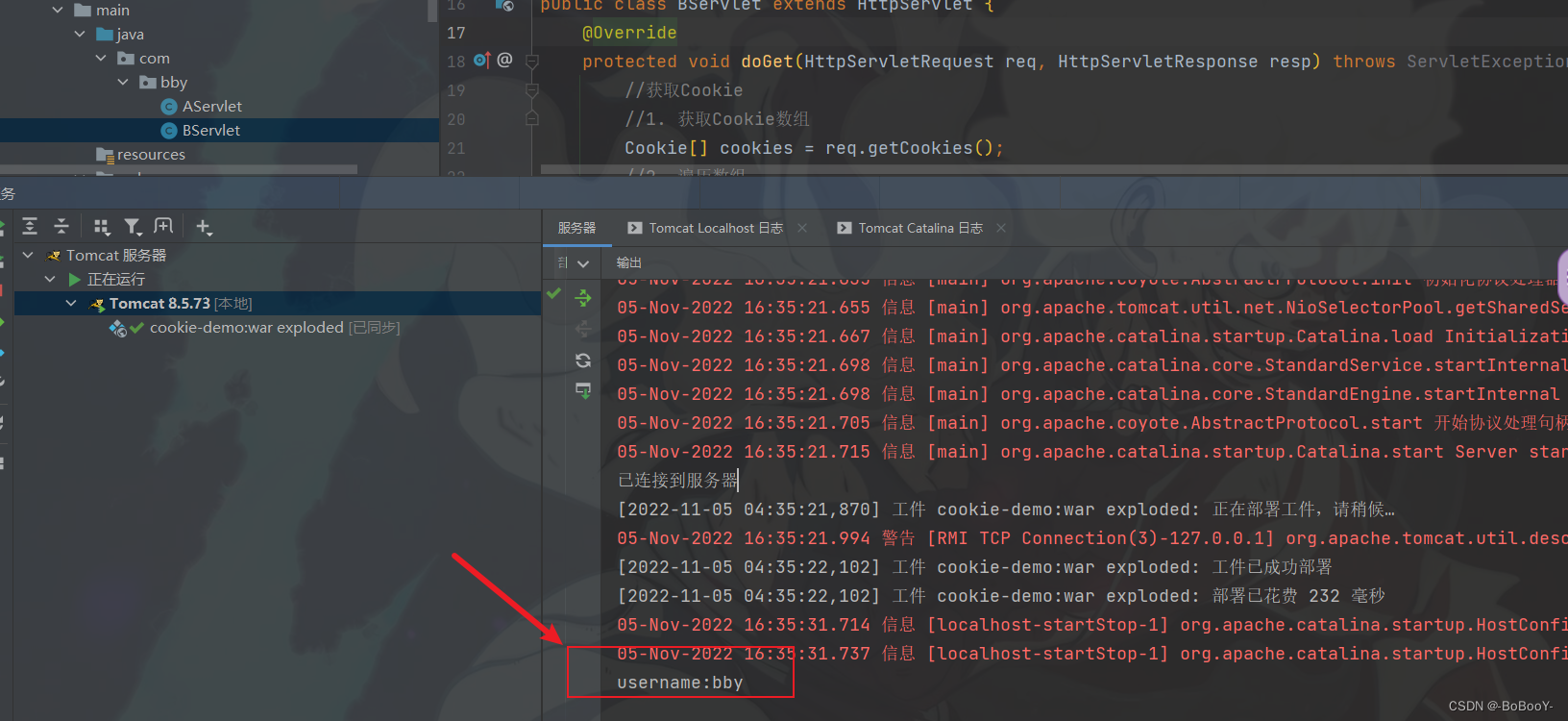
Task: Click the '已连接到服务器' console line
Action: 677,481
